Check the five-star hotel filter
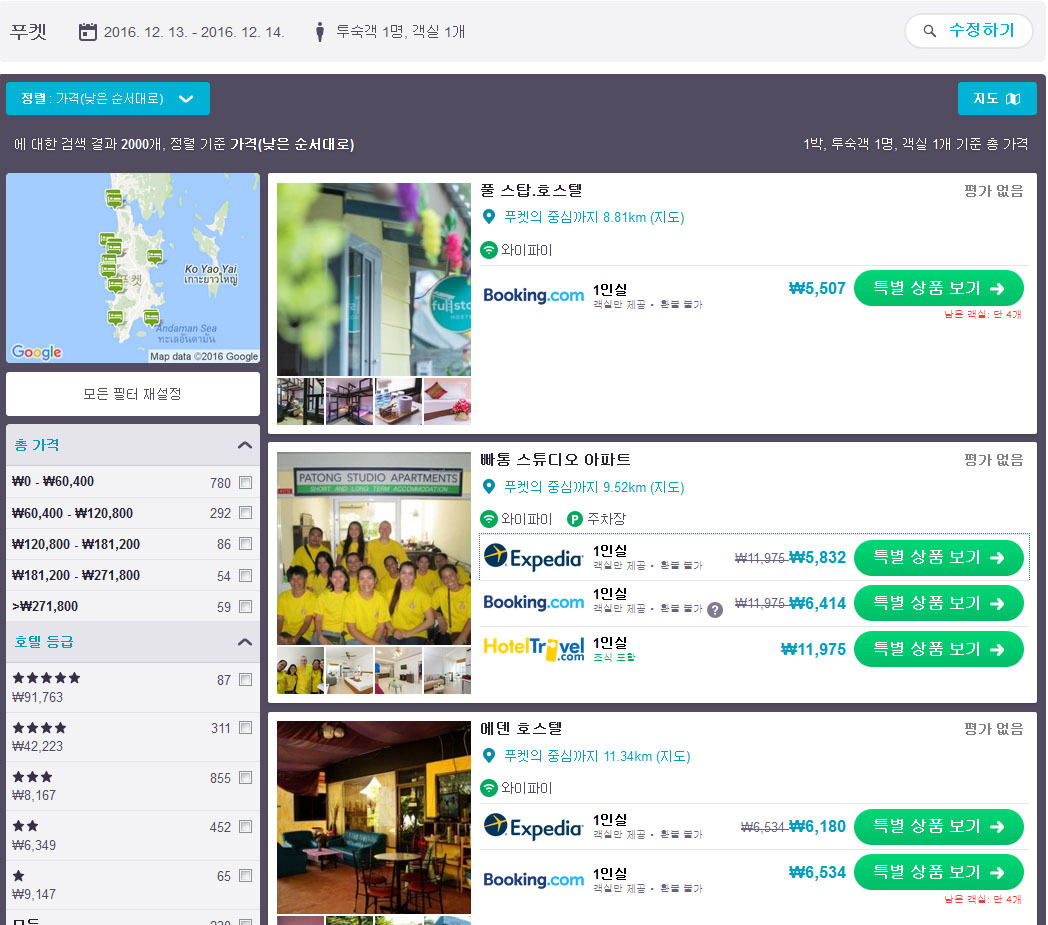 pyautogui.click(x=245, y=680)
